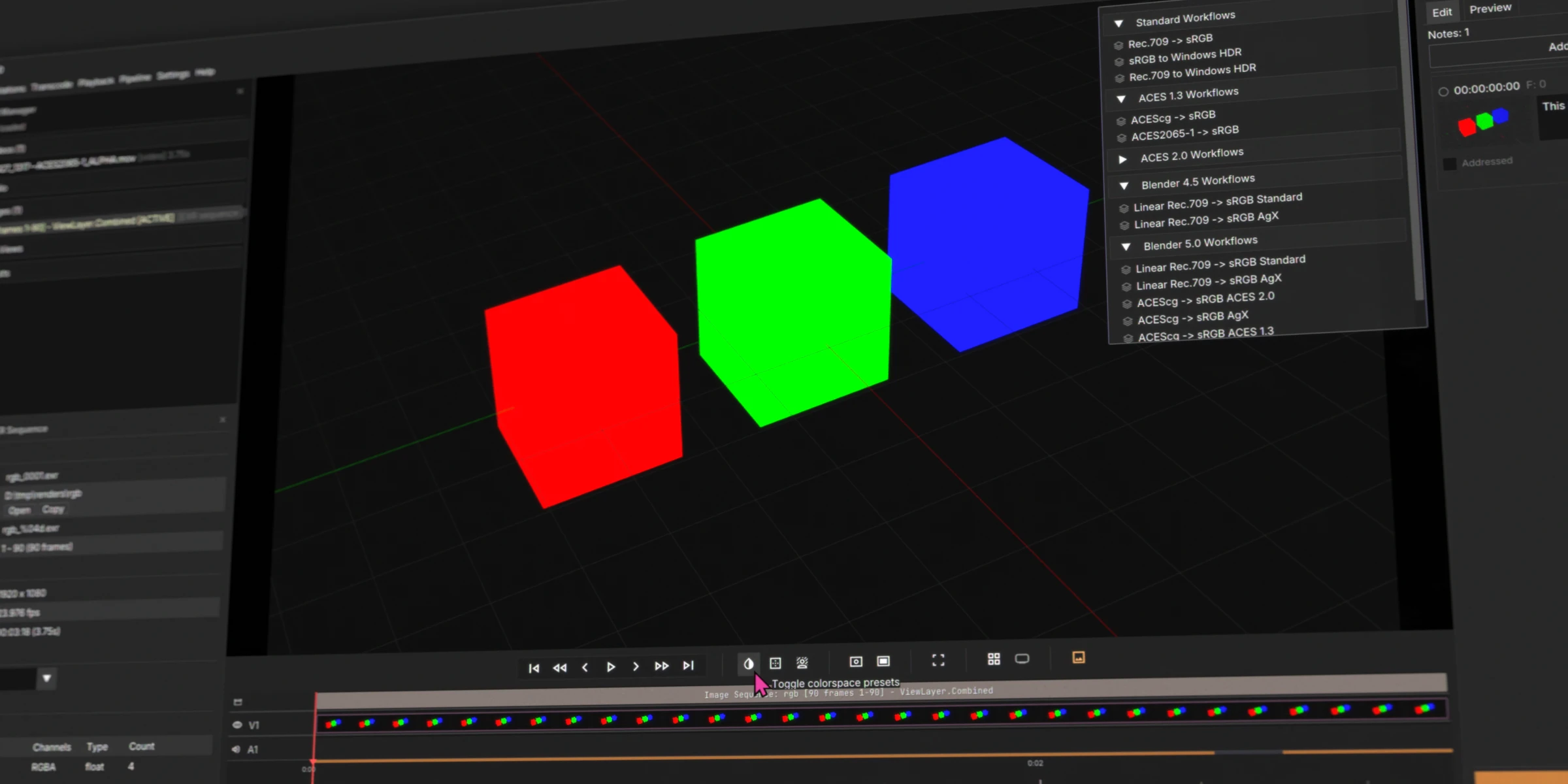Viewport: 1568px width, 784px height.
Task: Enter fullscreen using the expand icon
Action: pos(939,660)
